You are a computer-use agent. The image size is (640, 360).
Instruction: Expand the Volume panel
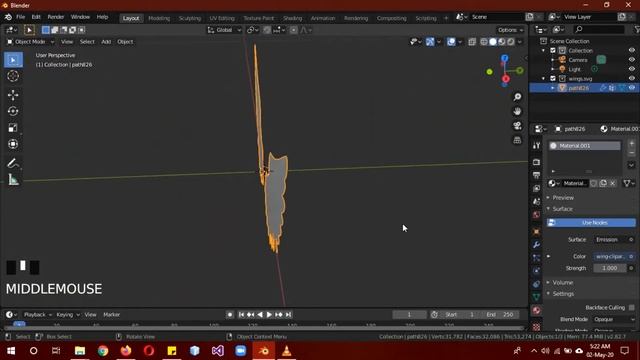click(x=562, y=282)
